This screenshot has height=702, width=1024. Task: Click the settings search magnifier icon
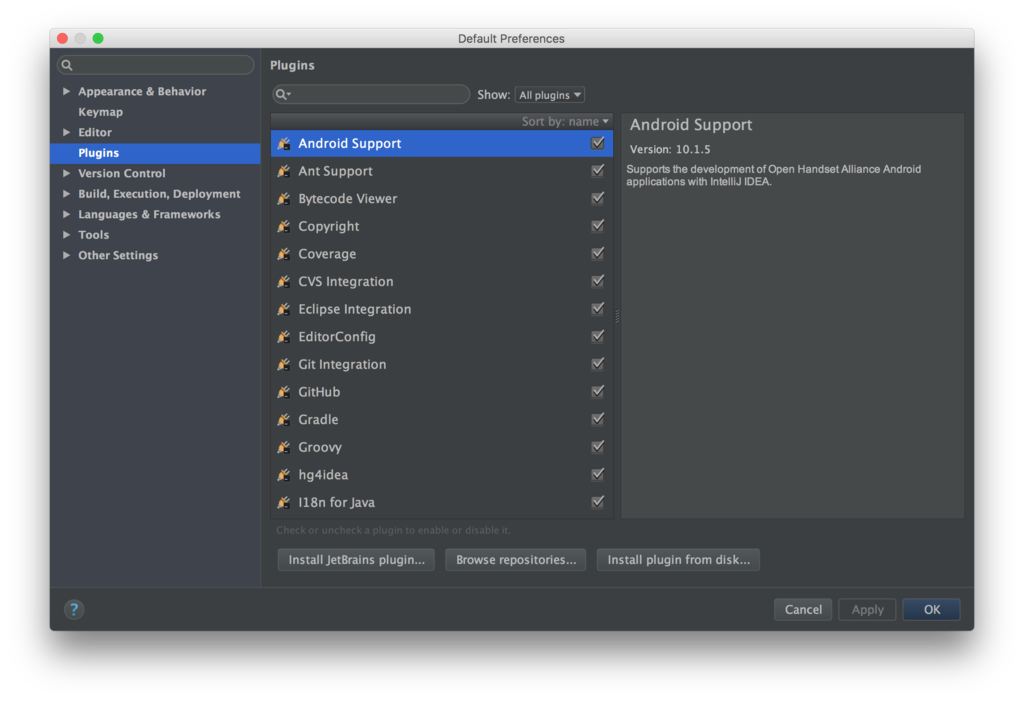coord(67,65)
